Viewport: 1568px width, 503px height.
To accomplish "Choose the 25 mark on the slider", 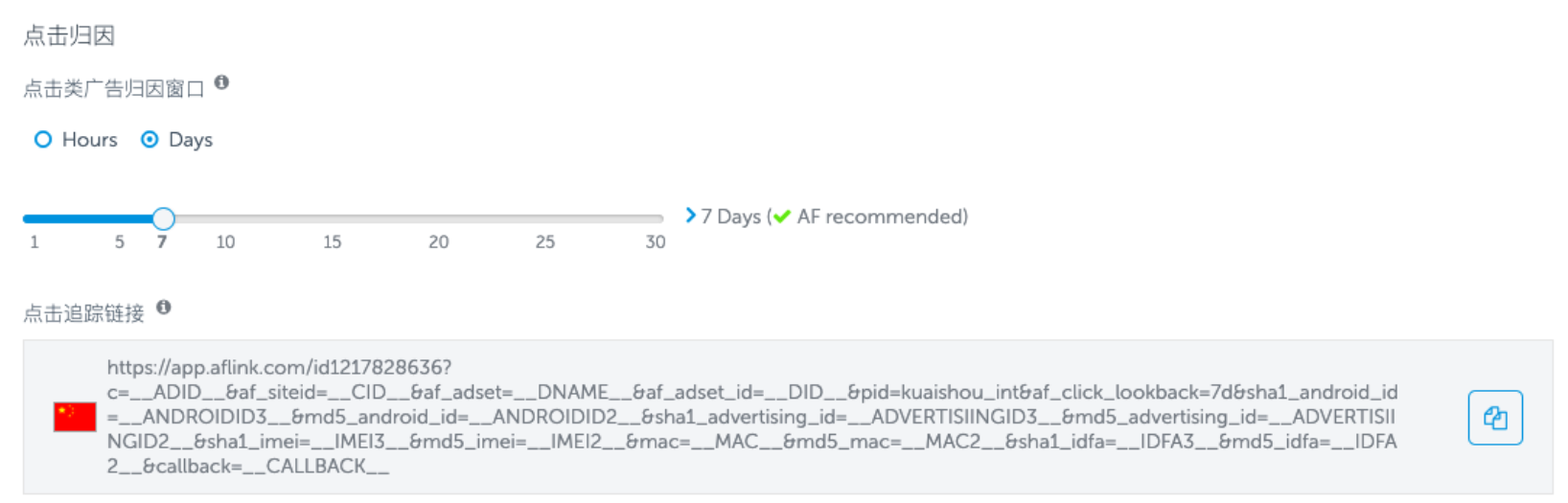I will coord(544,242).
